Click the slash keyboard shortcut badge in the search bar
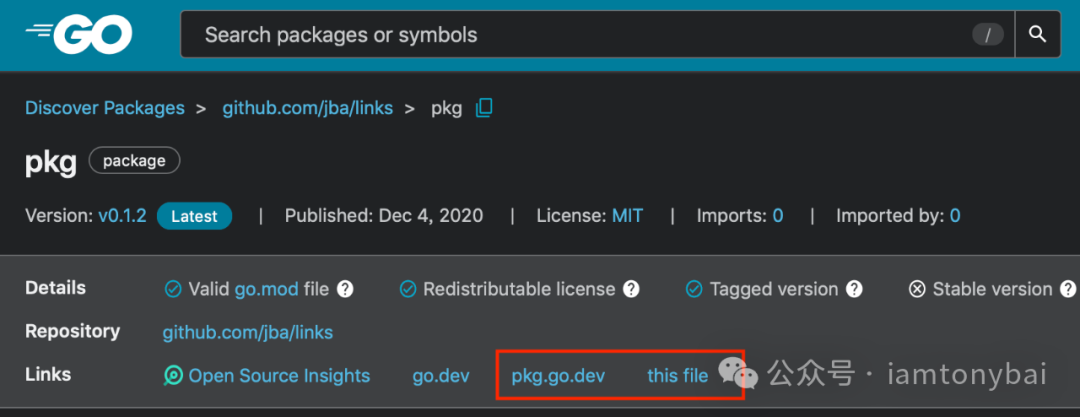The height and width of the screenshot is (417, 1080). pos(988,34)
